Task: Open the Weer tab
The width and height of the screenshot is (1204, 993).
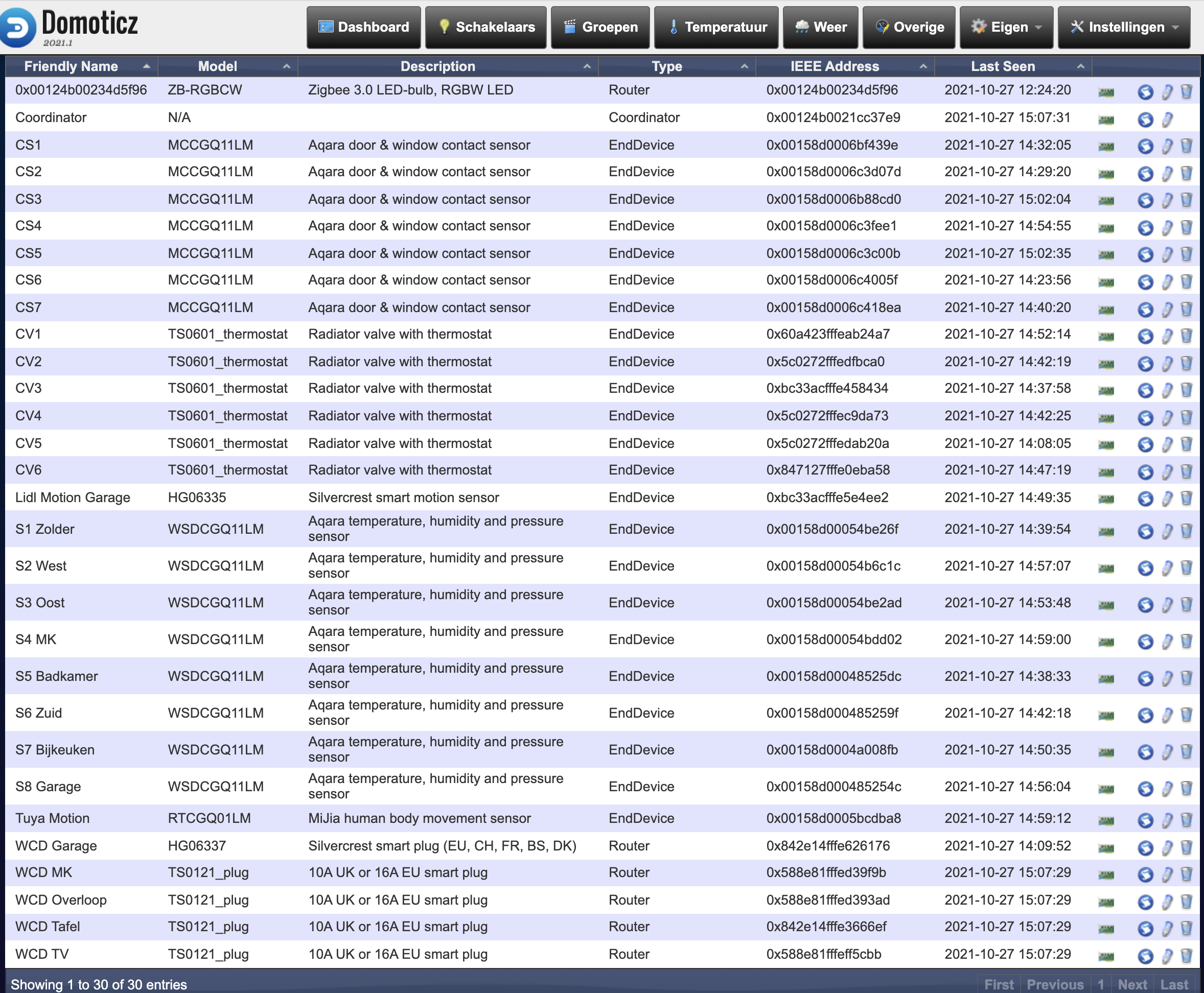Action: (x=821, y=27)
